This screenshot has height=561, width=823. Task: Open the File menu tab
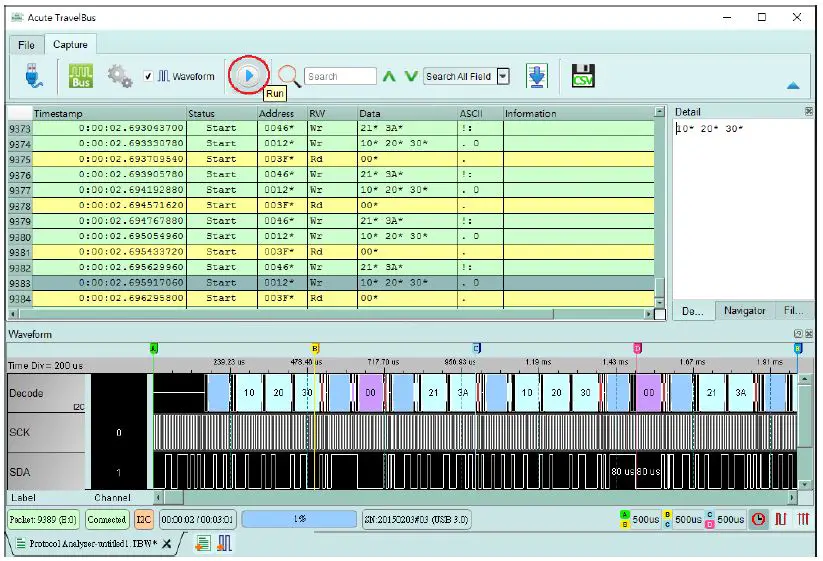tap(27, 45)
